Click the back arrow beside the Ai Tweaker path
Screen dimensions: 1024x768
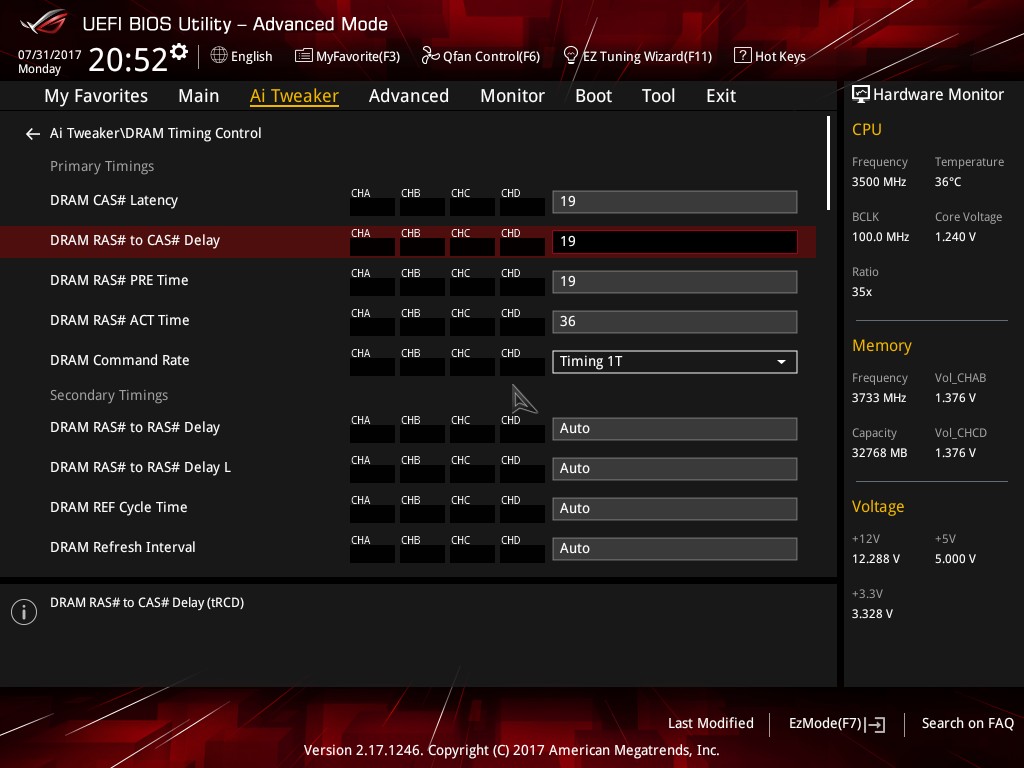[x=33, y=133]
